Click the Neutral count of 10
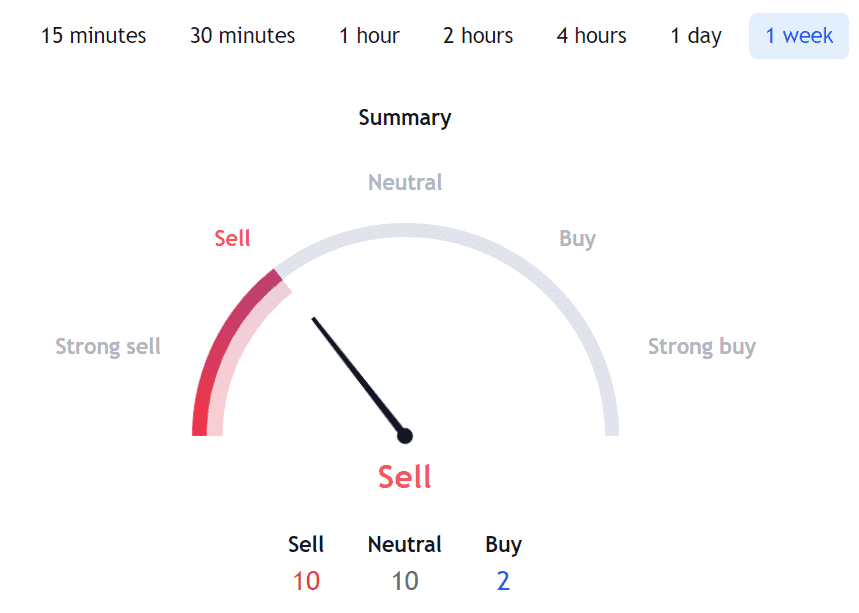Image resolution: width=859 pixels, height=613 pixels. click(405, 581)
